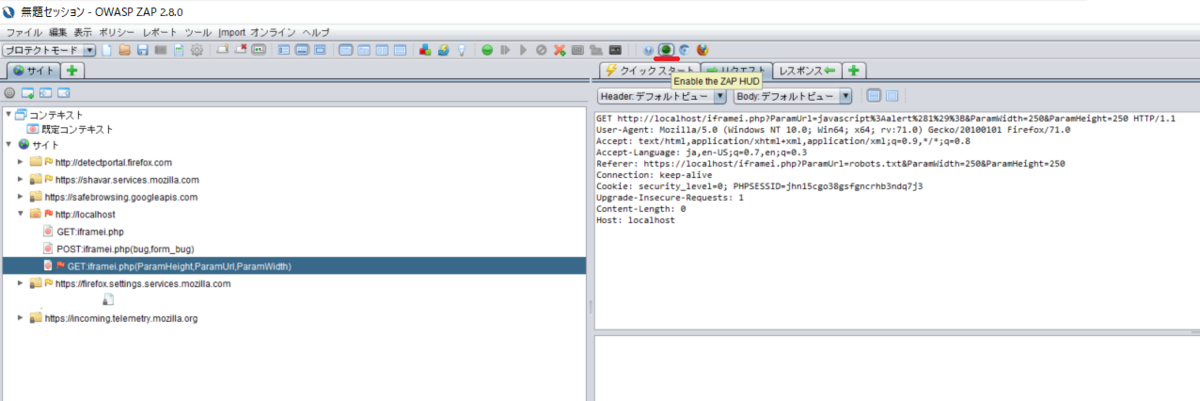1200x401 pixels.
Task: Enable the ZAP HUD green icon
Action: click(666, 50)
